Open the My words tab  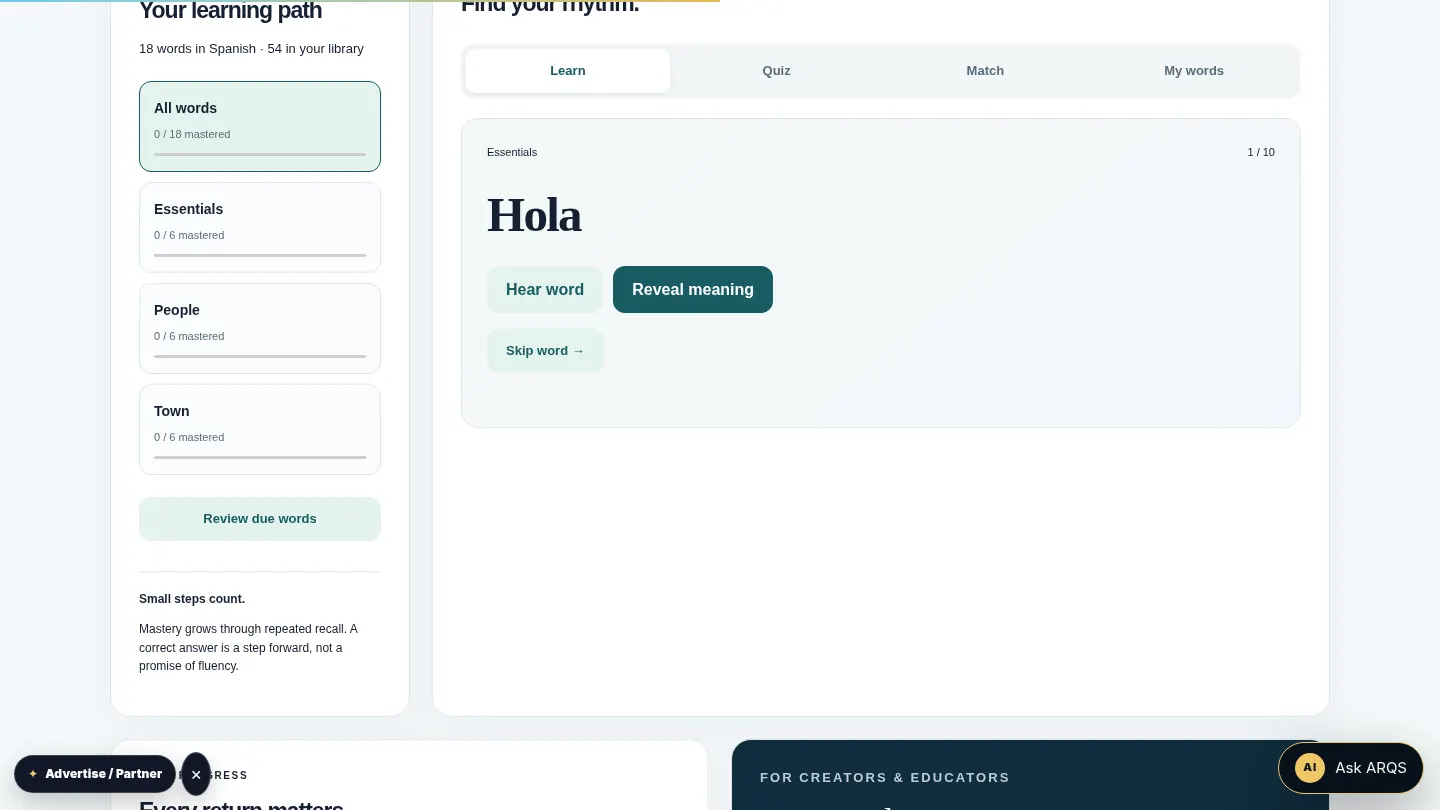1194,71
